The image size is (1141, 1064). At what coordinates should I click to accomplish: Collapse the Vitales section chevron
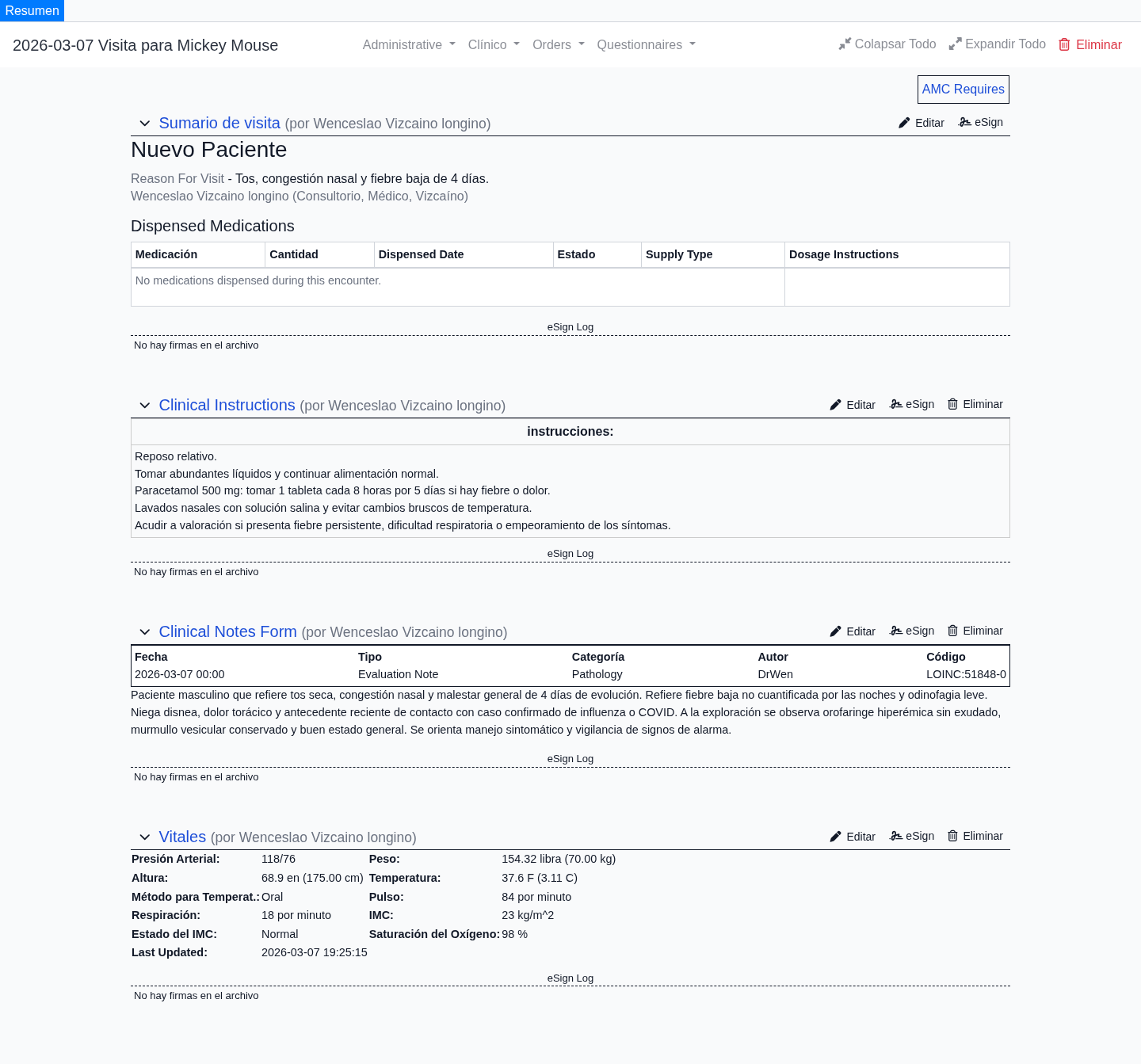pos(144,837)
